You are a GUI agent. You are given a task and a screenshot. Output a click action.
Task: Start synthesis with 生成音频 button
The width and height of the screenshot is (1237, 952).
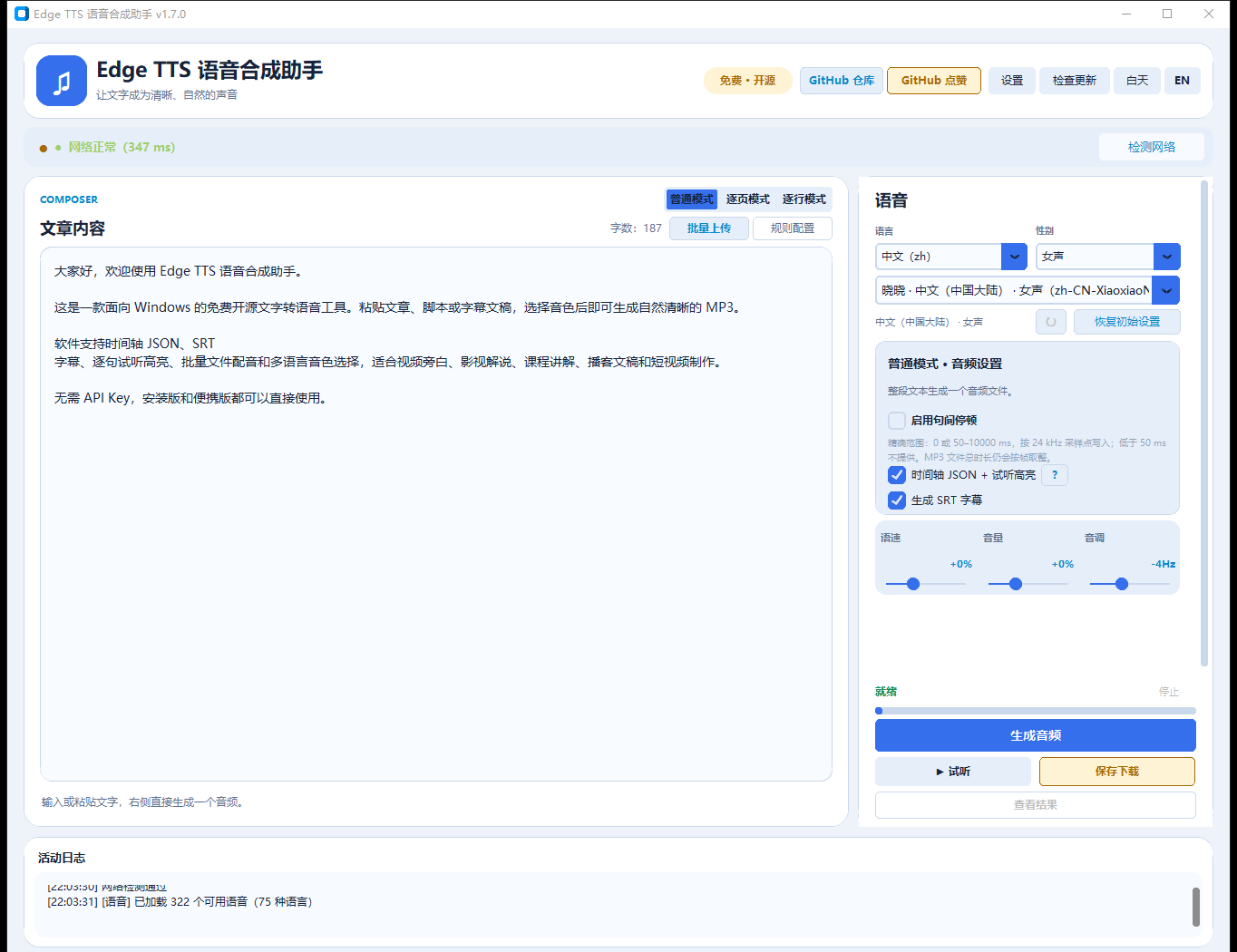[1036, 735]
